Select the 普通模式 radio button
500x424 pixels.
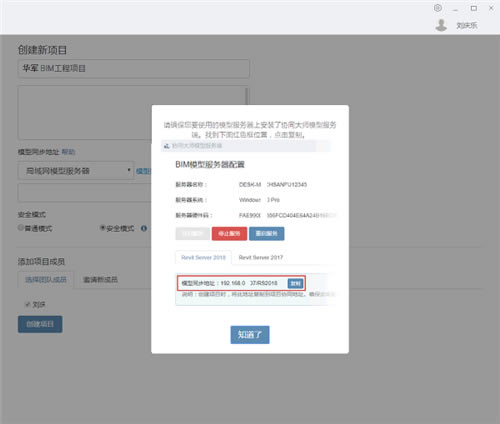21,227
